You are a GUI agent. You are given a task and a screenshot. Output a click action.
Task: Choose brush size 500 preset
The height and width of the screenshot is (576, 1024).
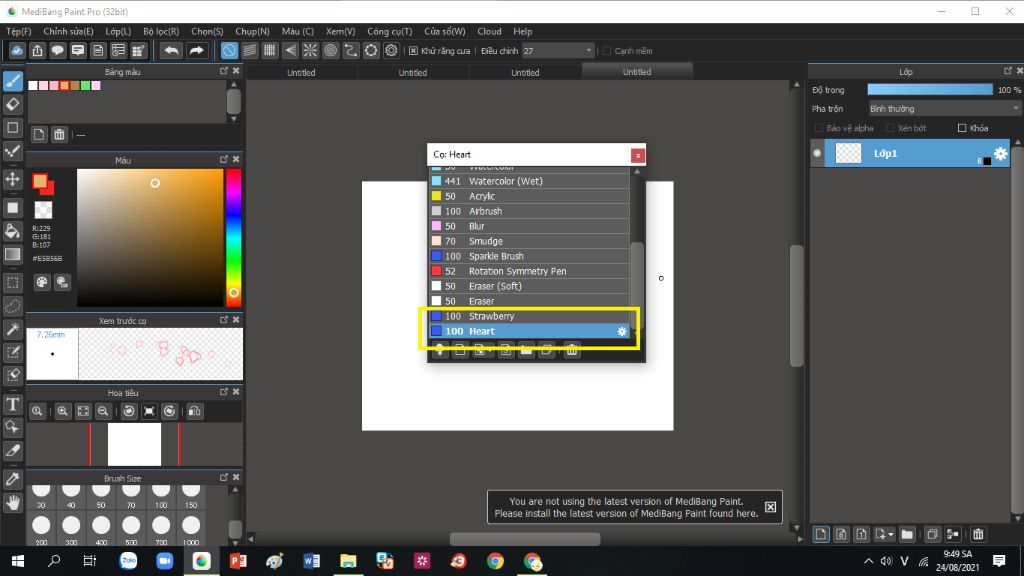pos(131,530)
